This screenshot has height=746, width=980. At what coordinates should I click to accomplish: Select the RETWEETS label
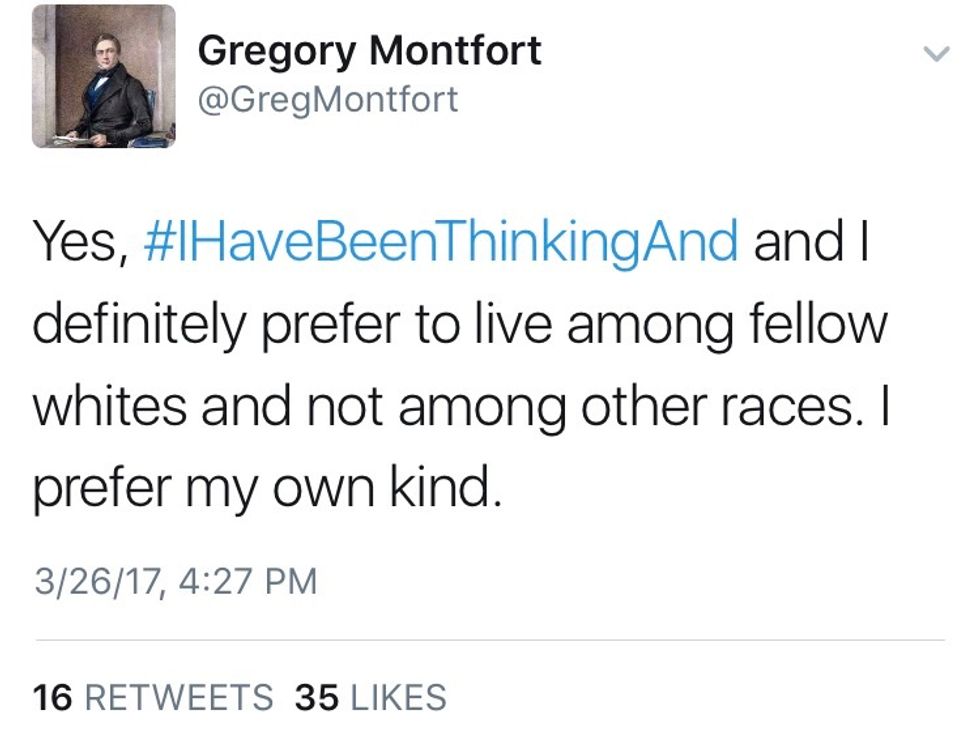point(176,697)
